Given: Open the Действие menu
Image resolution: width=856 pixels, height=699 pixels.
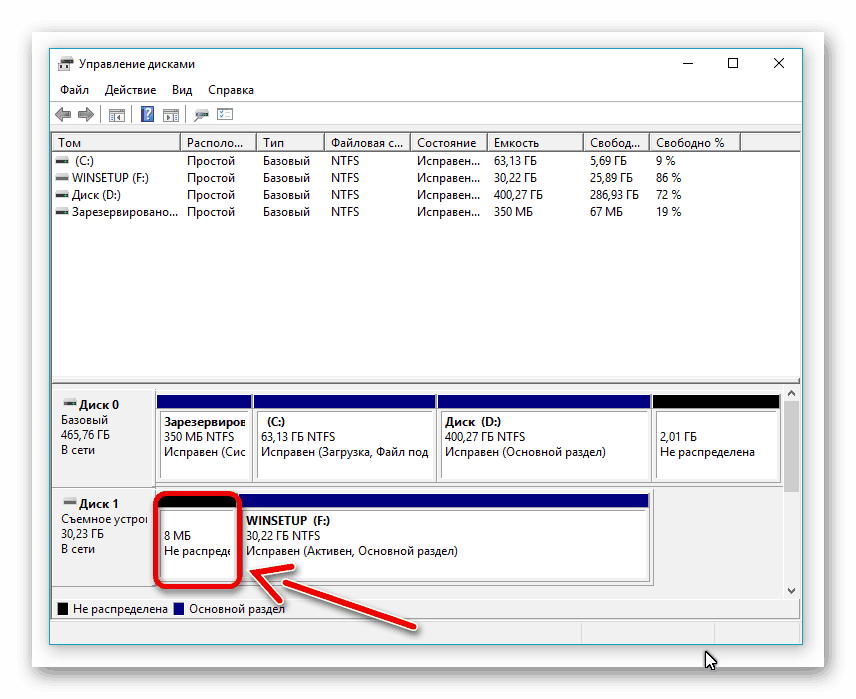Looking at the screenshot, I should click(130, 90).
